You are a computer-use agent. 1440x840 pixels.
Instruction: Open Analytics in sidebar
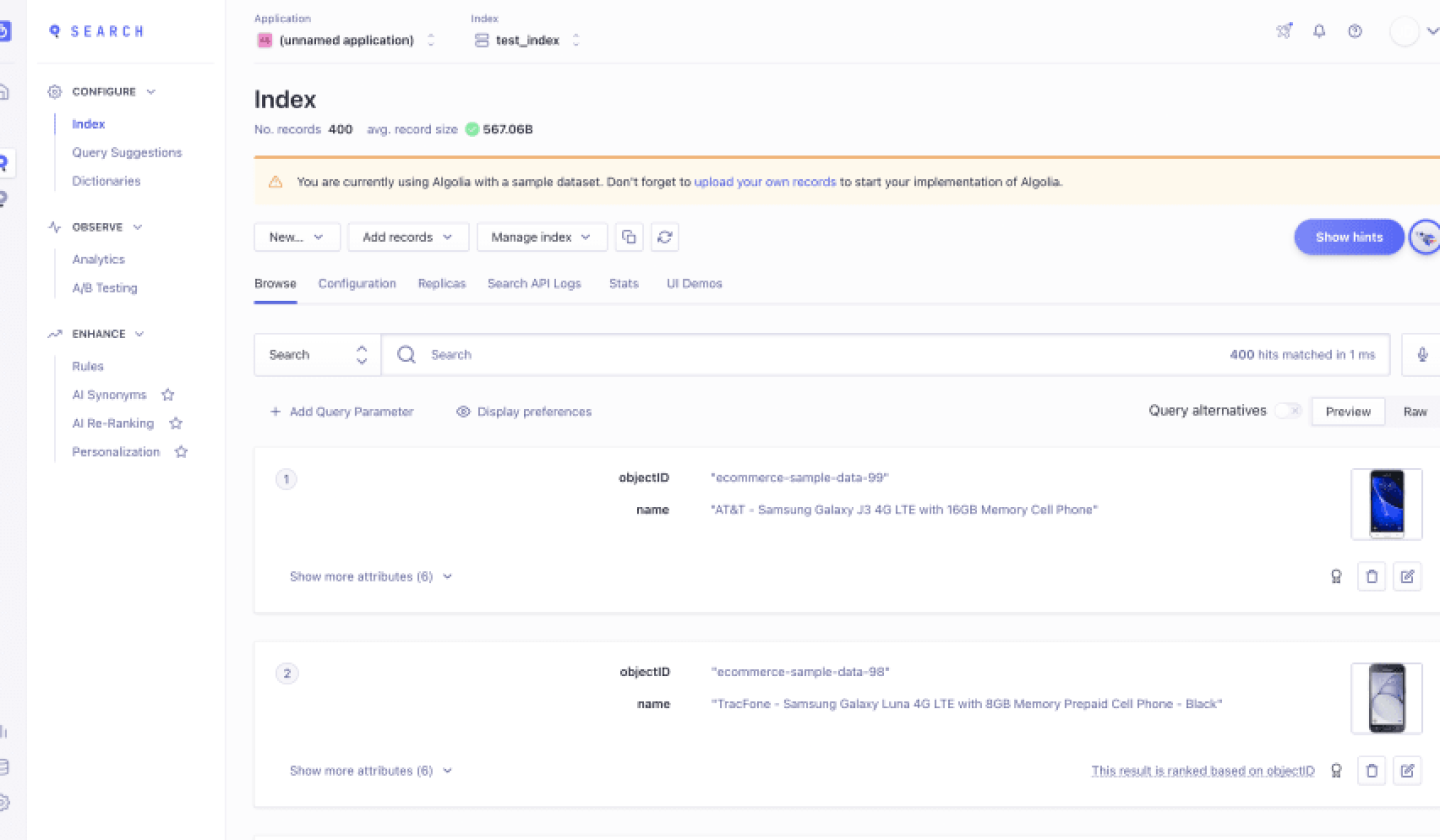pyautogui.click(x=98, y=259)
